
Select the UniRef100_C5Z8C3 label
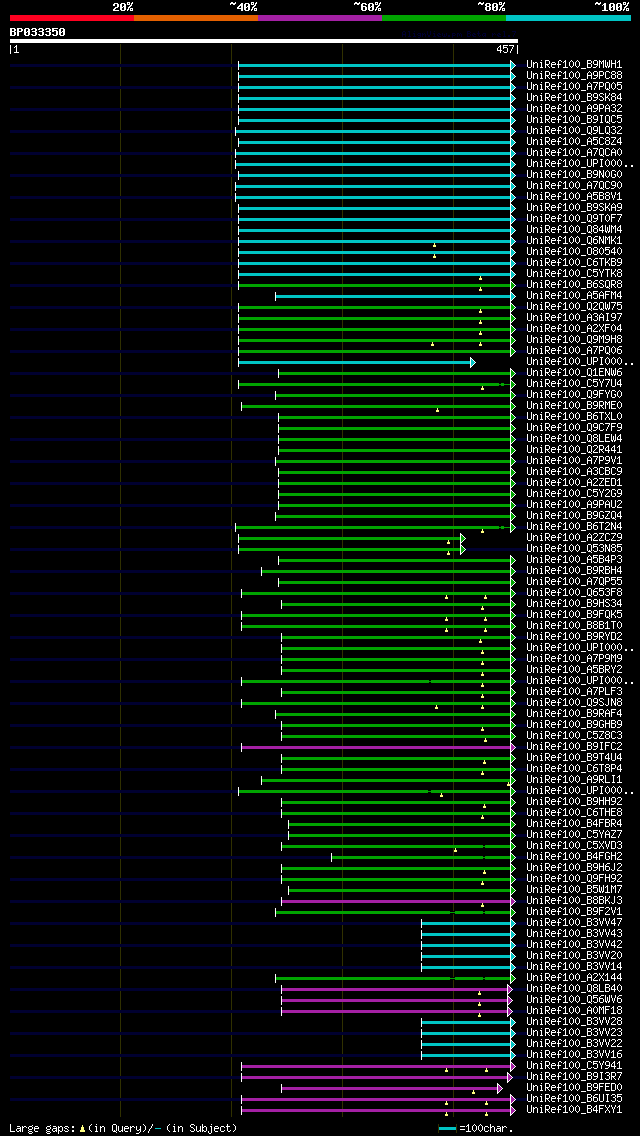574,736
